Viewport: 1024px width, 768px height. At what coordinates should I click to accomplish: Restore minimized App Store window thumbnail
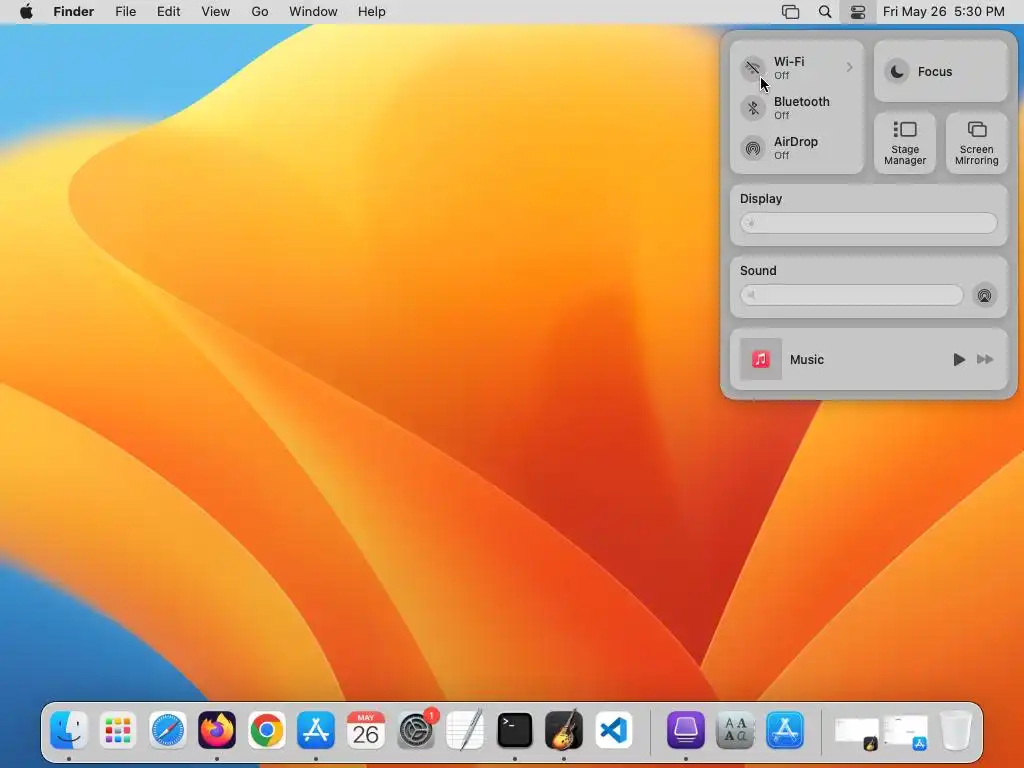(x=906, y=732)
